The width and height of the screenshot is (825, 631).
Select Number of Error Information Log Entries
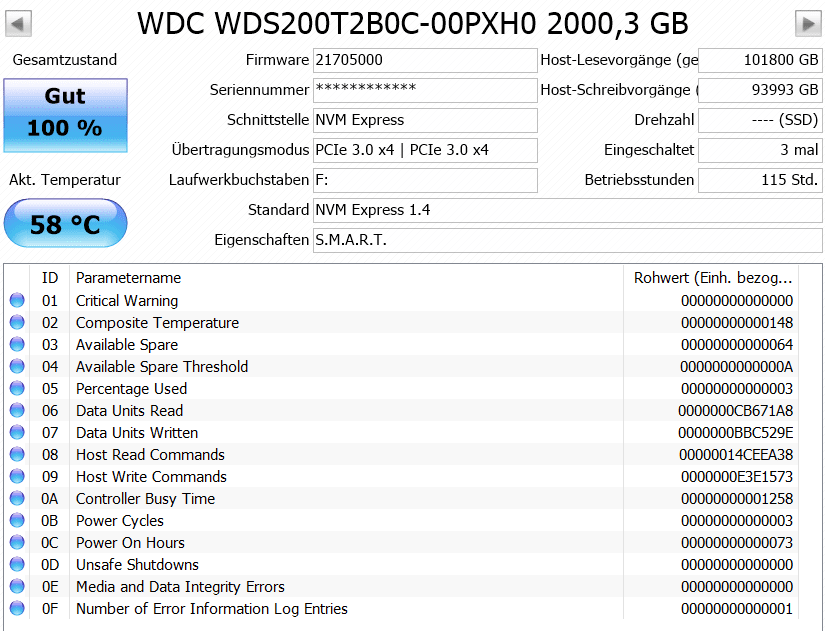(x=212, y=608)
